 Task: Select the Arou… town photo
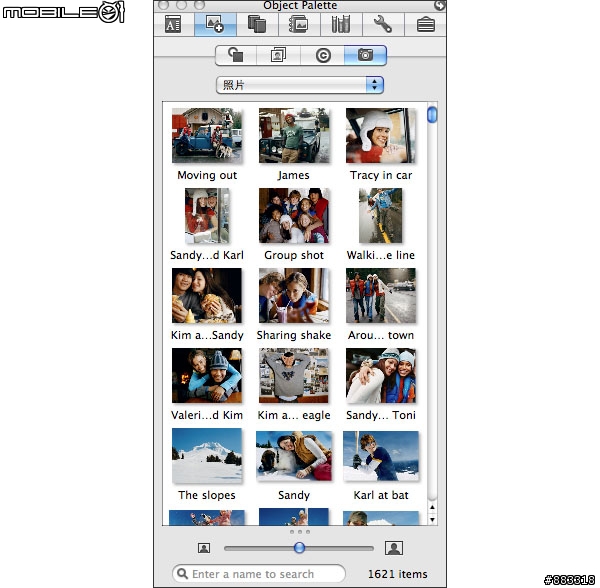(381, 295)
